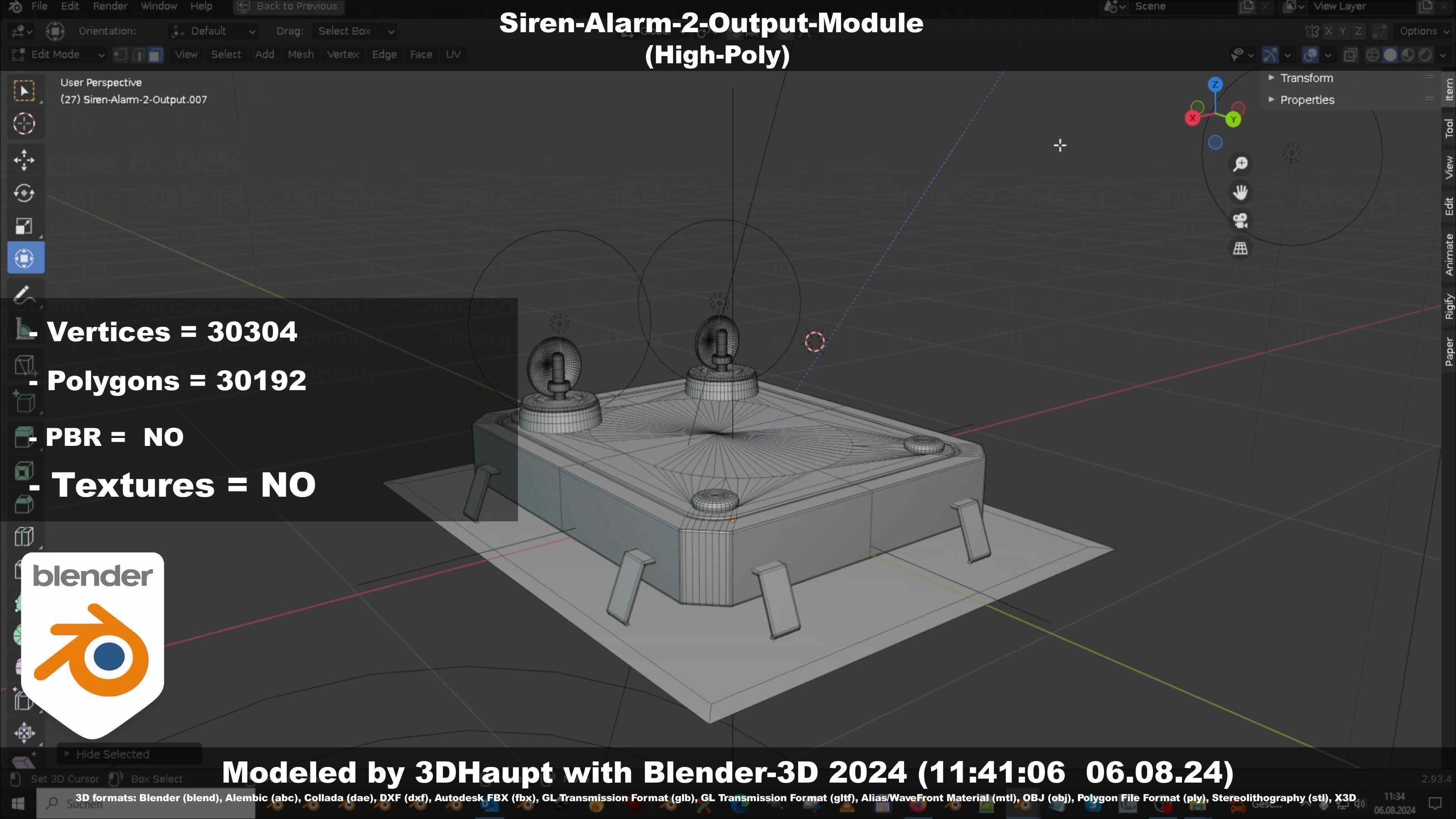Click the green Y axis on gizmo
The image size is (1456, 819).
coord(1233,119)
